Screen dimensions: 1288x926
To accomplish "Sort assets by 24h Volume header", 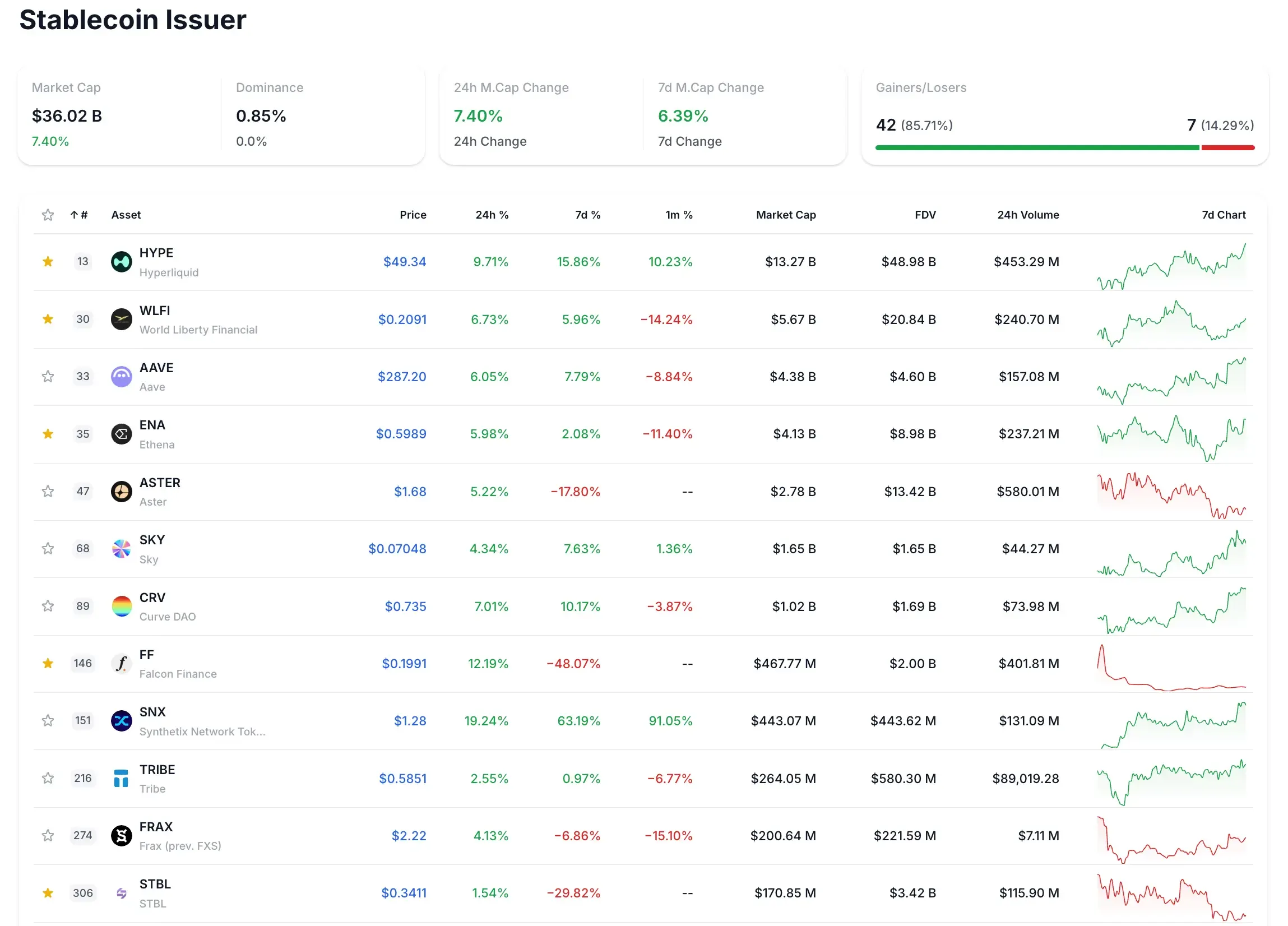I will [1028, 215].
